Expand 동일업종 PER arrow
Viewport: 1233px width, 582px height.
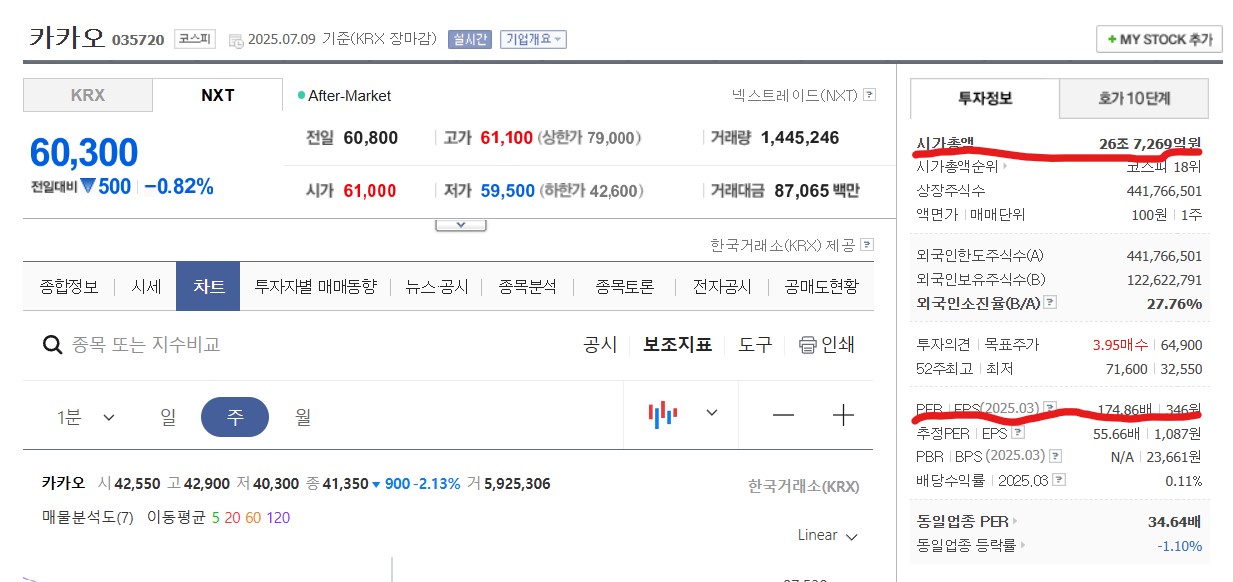click(x=1015, y=521)
